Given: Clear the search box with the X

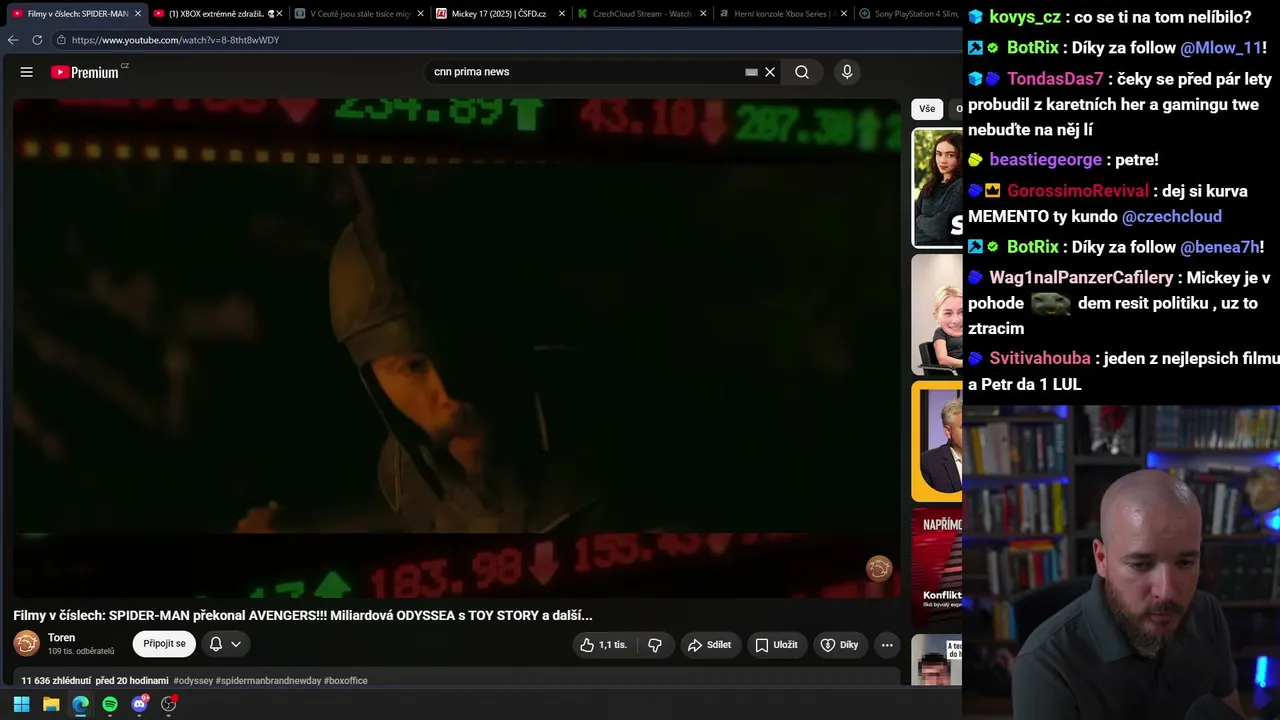Looking at the screenshot, I should click(x=770, y=72).
